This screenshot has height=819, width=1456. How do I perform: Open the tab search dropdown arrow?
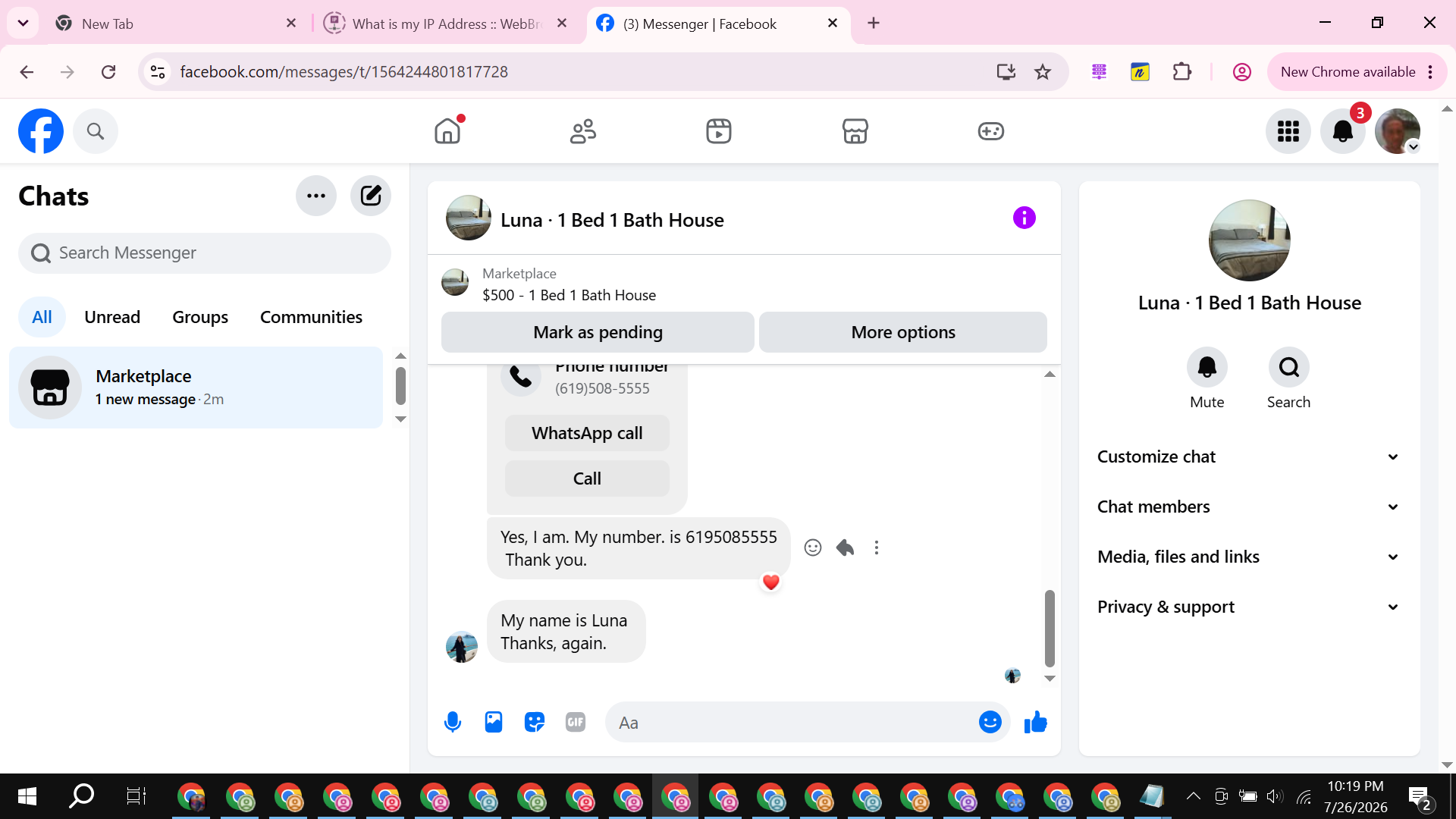click(x=23, y=23)
